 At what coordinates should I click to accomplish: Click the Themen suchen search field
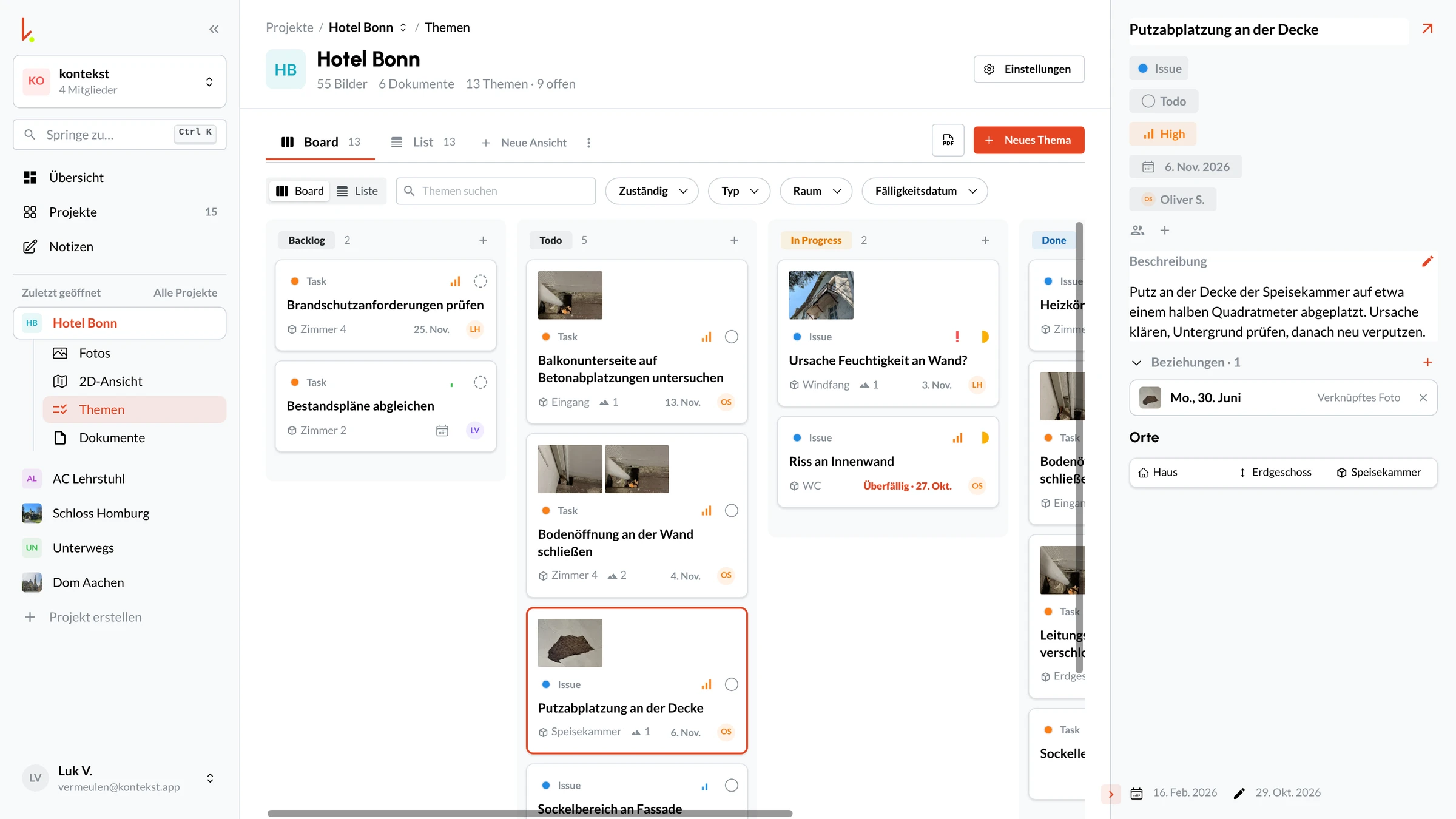(496, 191)
